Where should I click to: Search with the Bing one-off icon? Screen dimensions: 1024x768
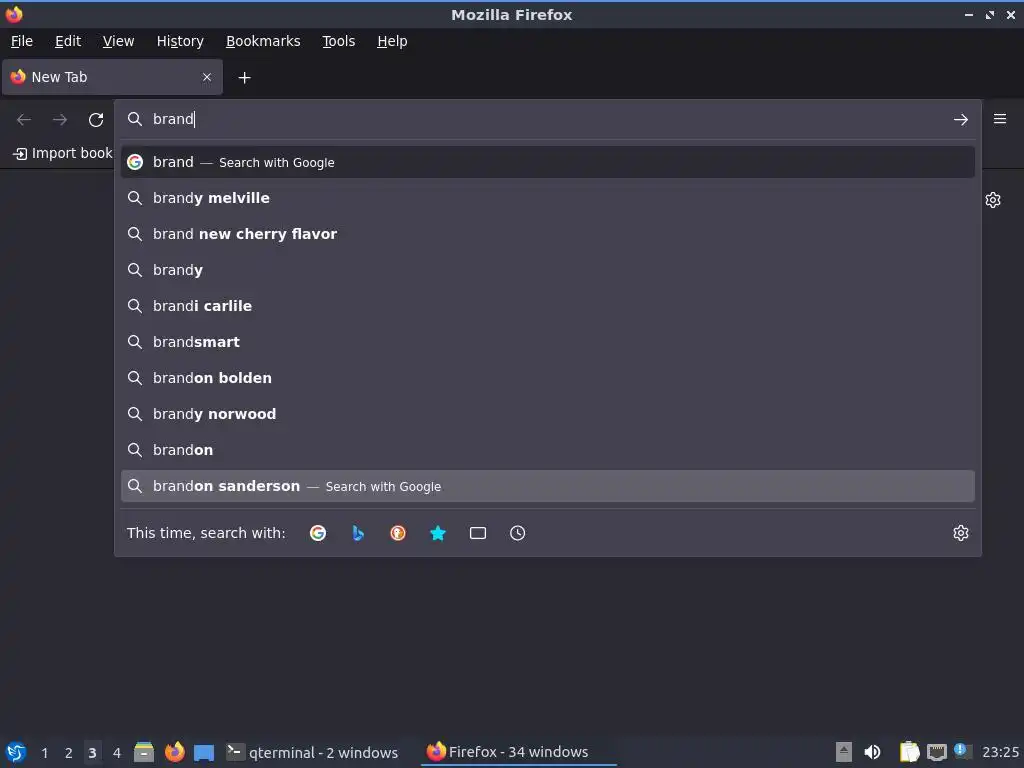[358, 533]
